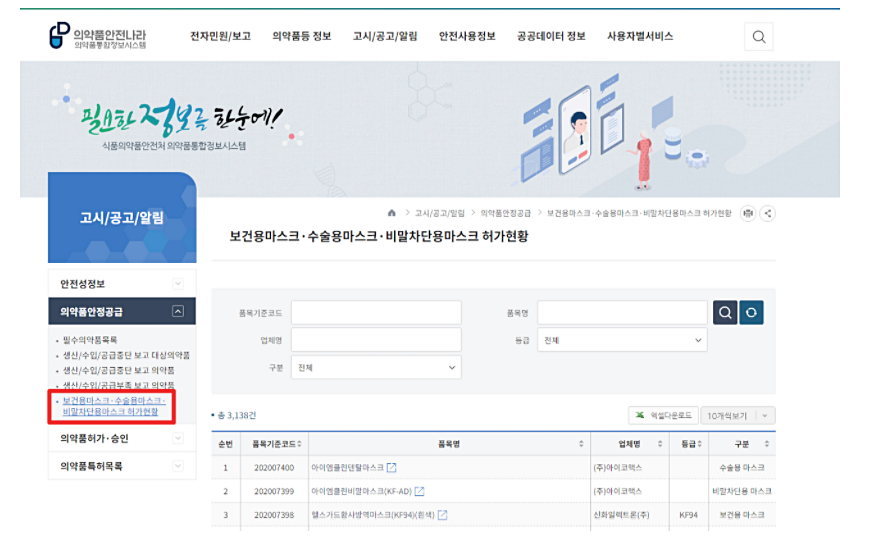
Task: Open product link 아이엠클린덴탈마스크
Action: [347, 467]
